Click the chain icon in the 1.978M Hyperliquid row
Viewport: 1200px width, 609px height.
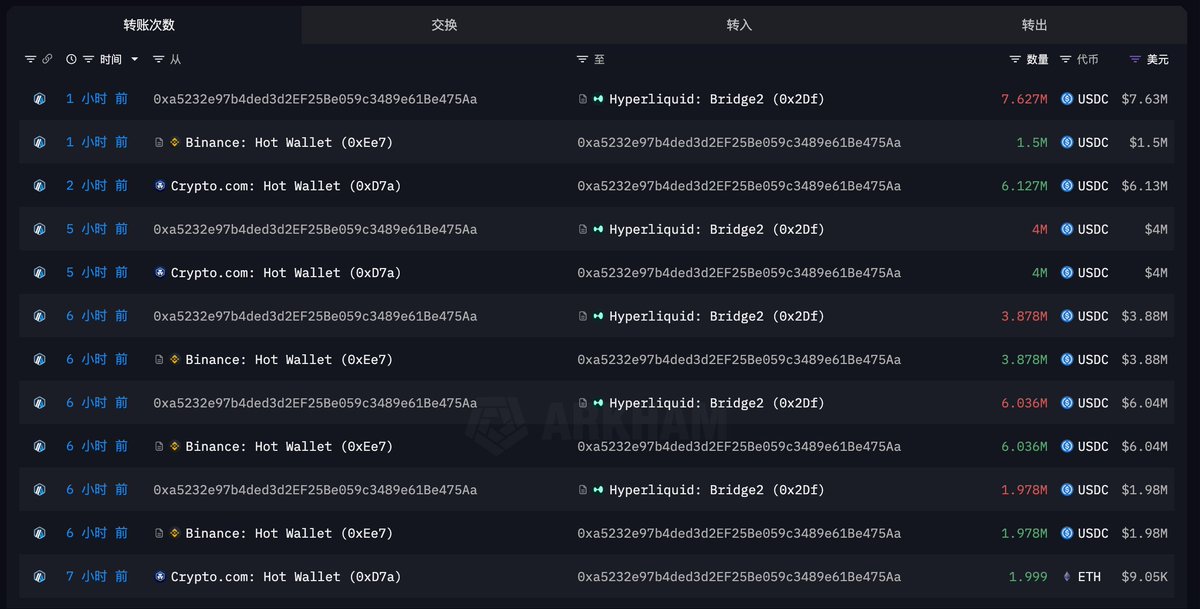pyautogui.click(x=40, y=490)
